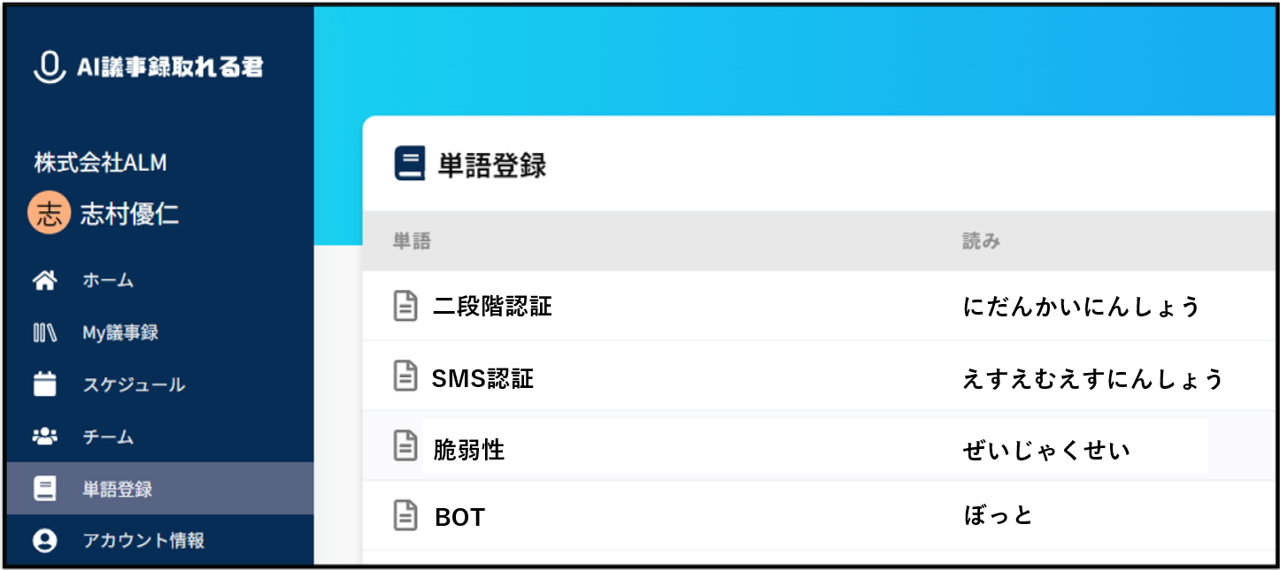Click the reading ぜいじゃくせい

pyautogui.click(x=1046, y=450)
